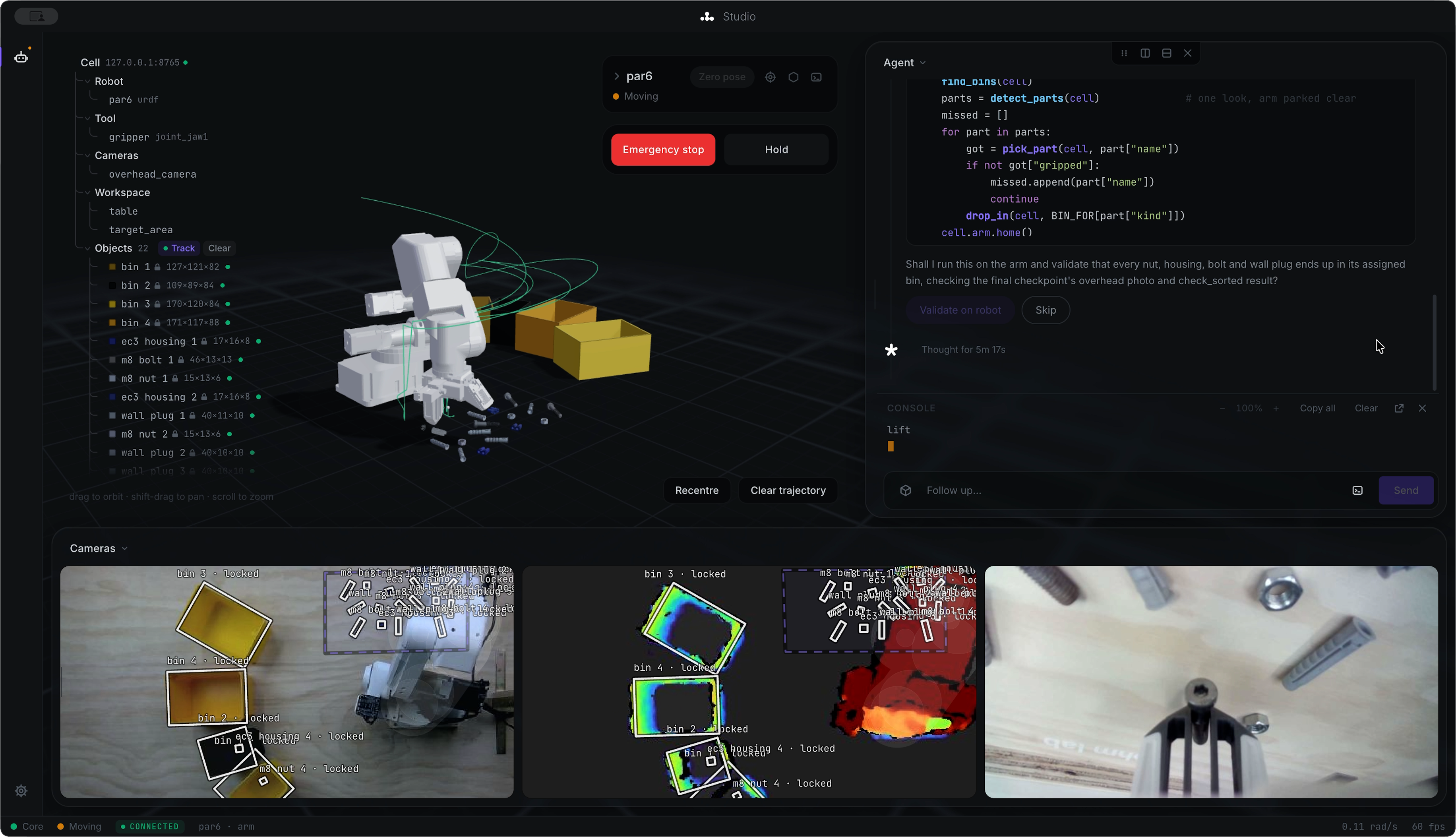Toggle the green status dot for m8 nut 2

tap(230, 434)
